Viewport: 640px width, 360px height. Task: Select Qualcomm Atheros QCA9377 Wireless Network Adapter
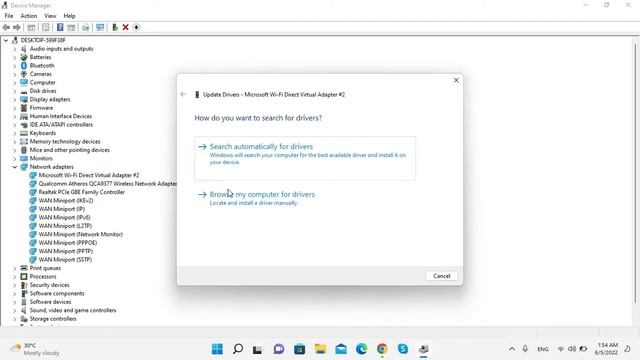tap(107, 184)
